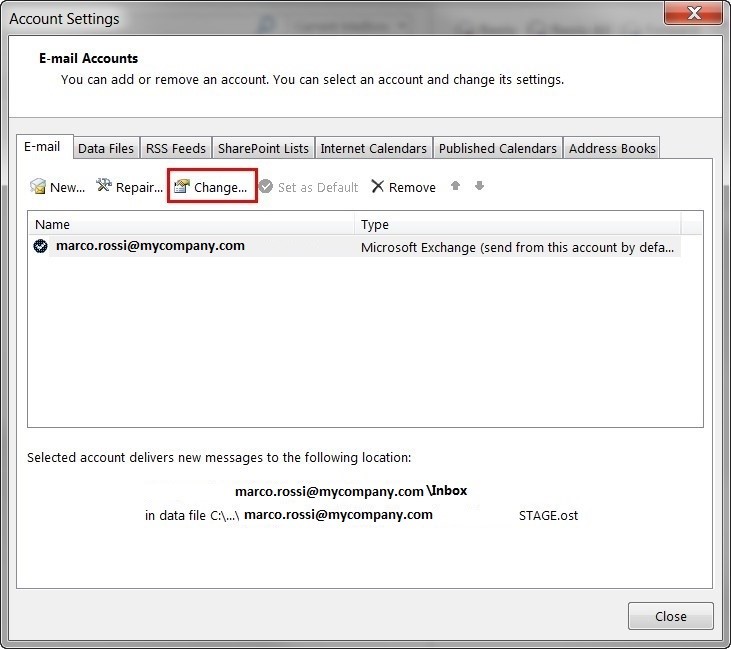Click the Repair... button label
This screenshot has width=731, height=649.
click(139, 187)
